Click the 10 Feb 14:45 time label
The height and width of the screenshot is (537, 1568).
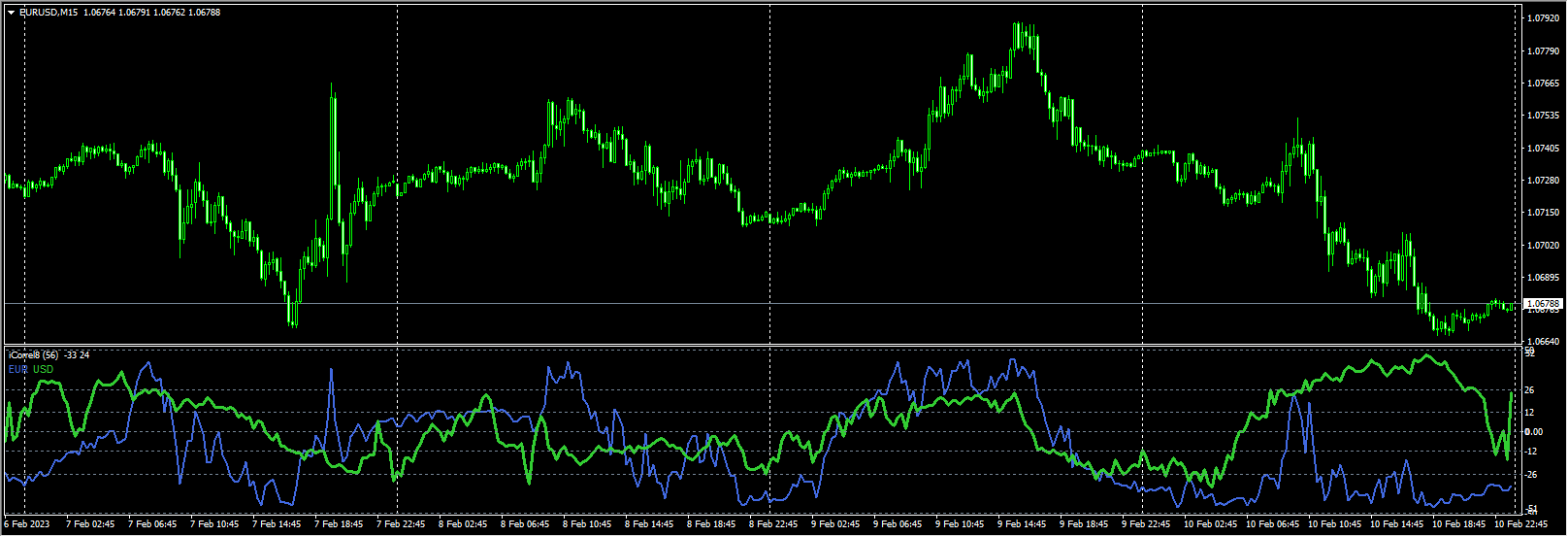pos(1396,524)
